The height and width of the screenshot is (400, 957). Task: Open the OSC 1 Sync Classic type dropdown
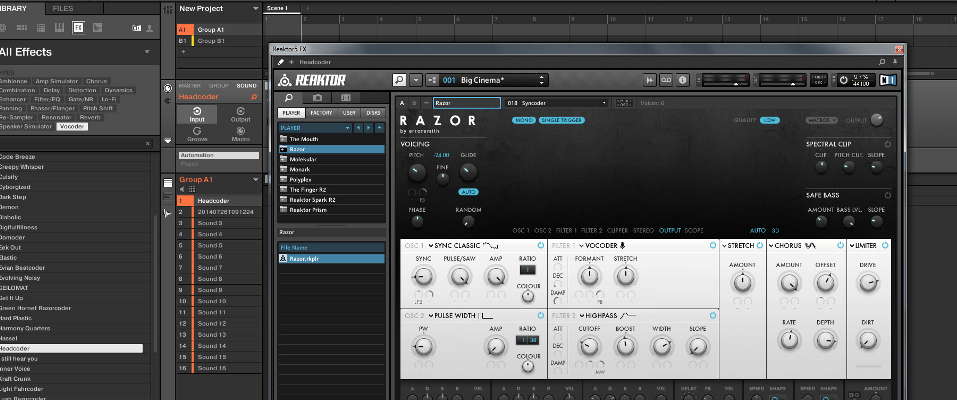pos(431,245)
